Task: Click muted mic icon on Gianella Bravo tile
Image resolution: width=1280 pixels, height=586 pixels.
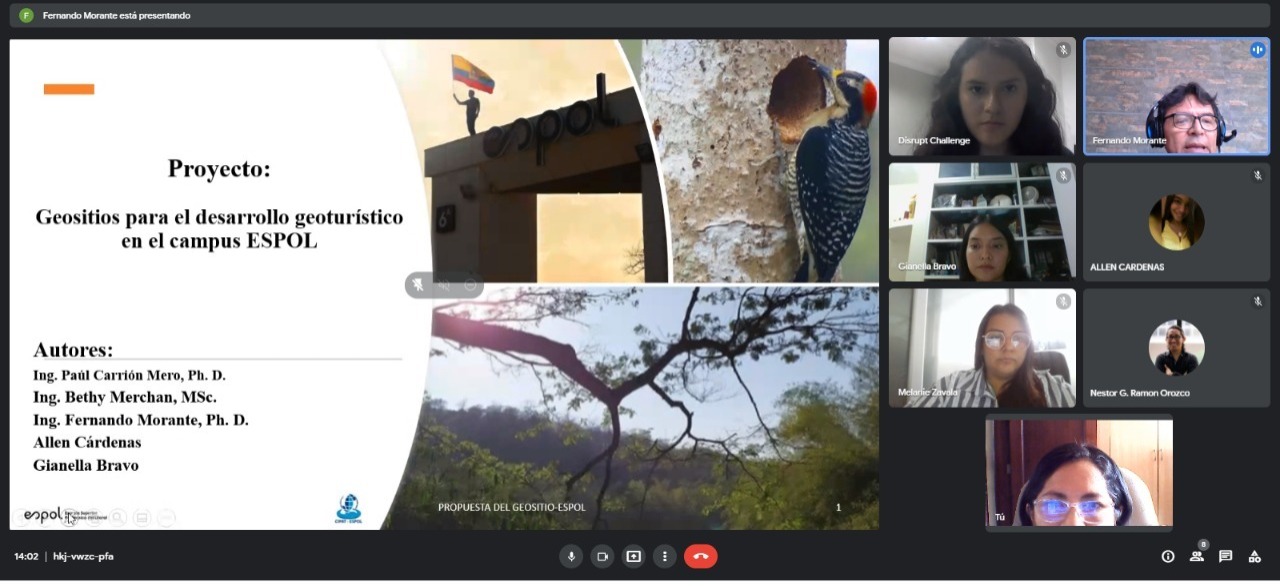Action: click(1063, 176)
